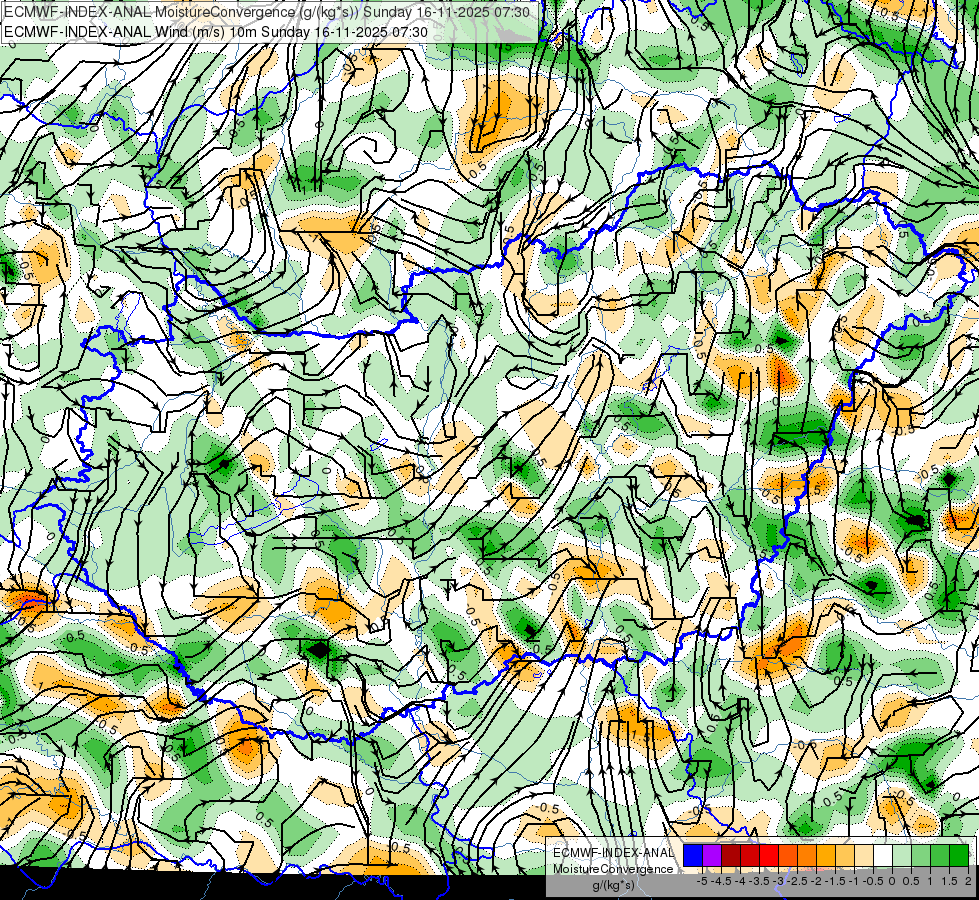Click the '-2' tick label on legend scale
979x900 pixels.
(817, 881)
